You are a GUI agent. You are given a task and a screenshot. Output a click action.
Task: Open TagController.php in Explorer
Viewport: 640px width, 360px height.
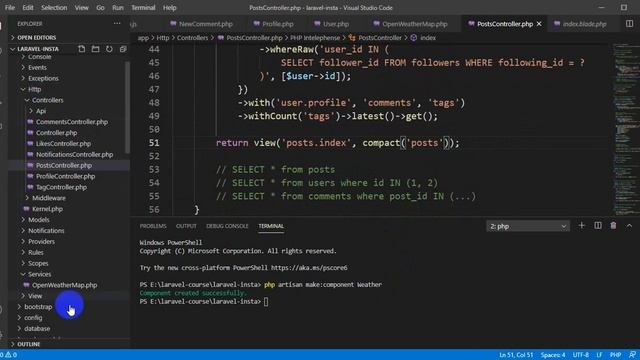coord(61,187)
